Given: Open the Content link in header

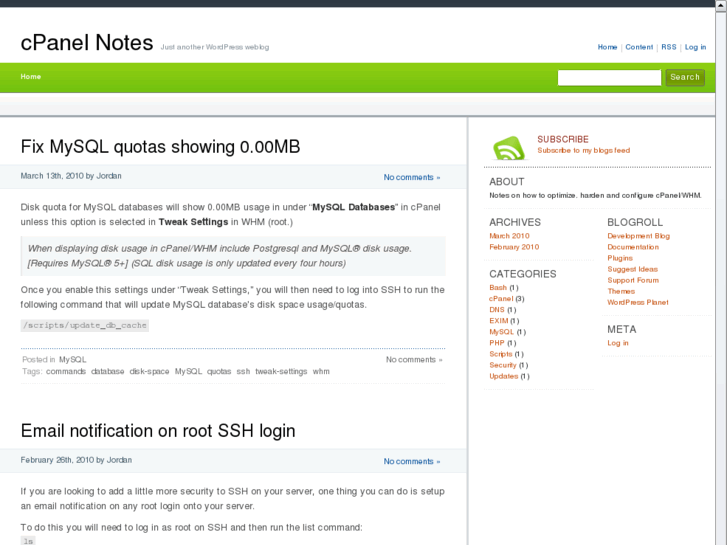Looking at the screenshot, I should pos(639,47).
